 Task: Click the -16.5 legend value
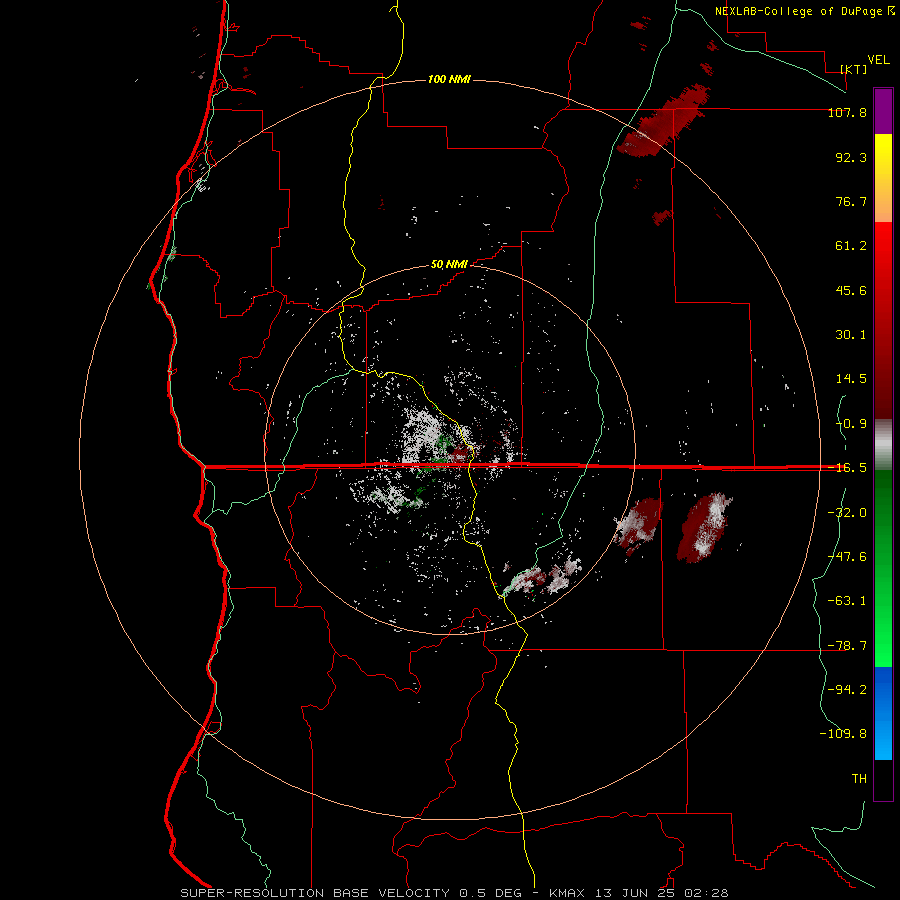[x=847, y=468]
